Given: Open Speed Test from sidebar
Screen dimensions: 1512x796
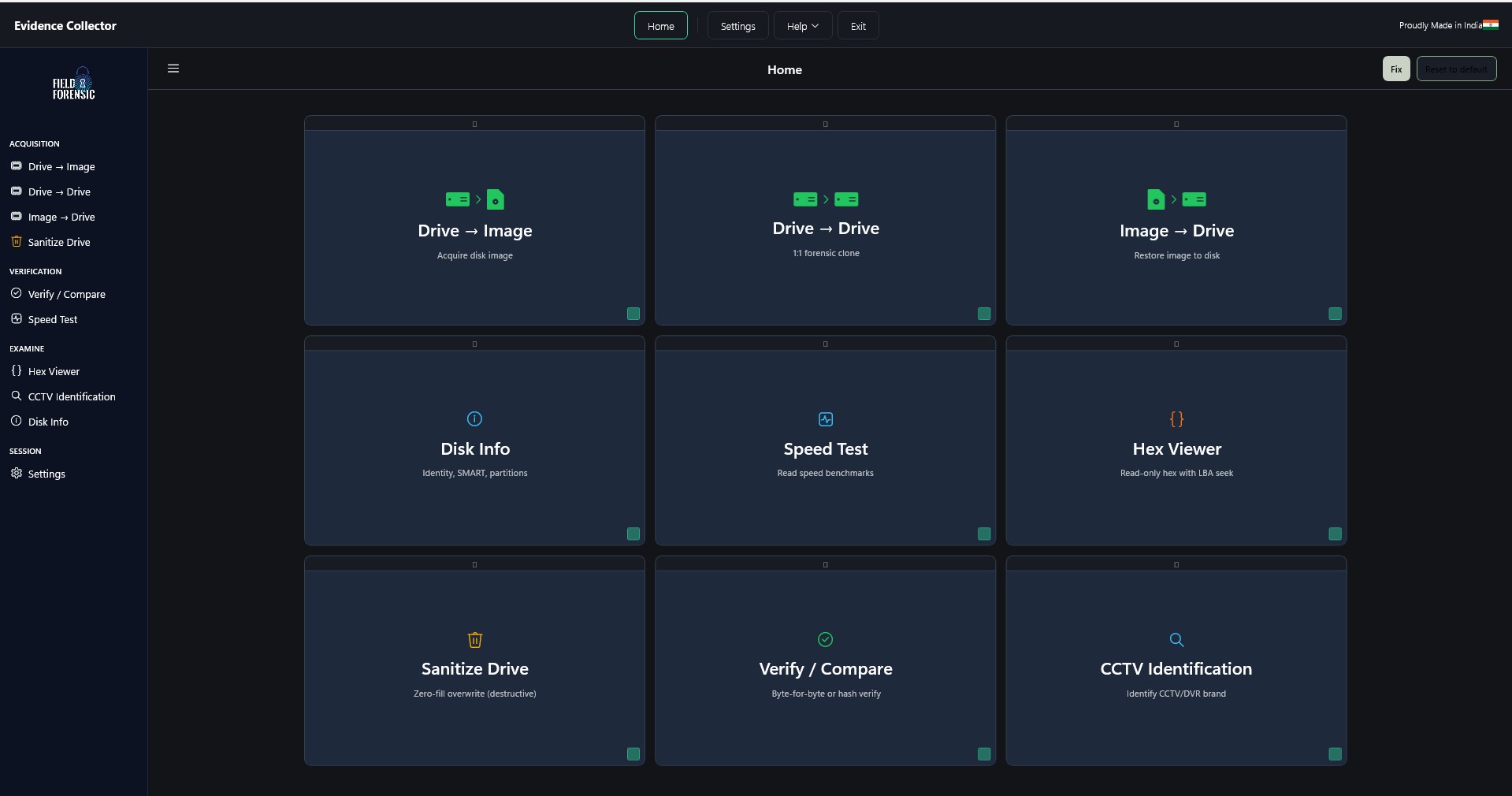Looking at the screenshot, I should pyautogui.click(x=53, y=319).
